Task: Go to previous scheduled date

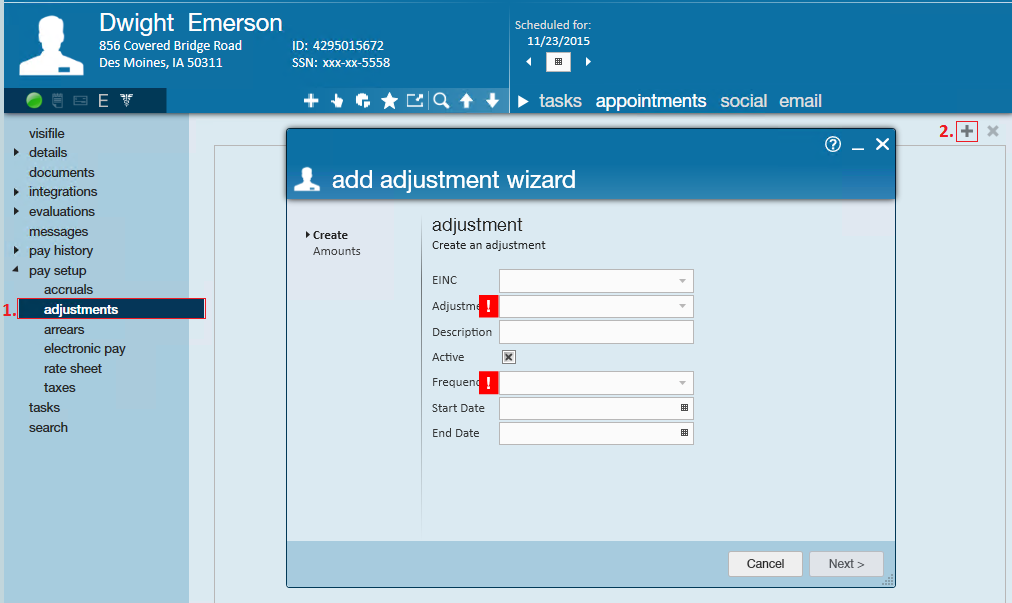Action: click(x=529, y=62)
